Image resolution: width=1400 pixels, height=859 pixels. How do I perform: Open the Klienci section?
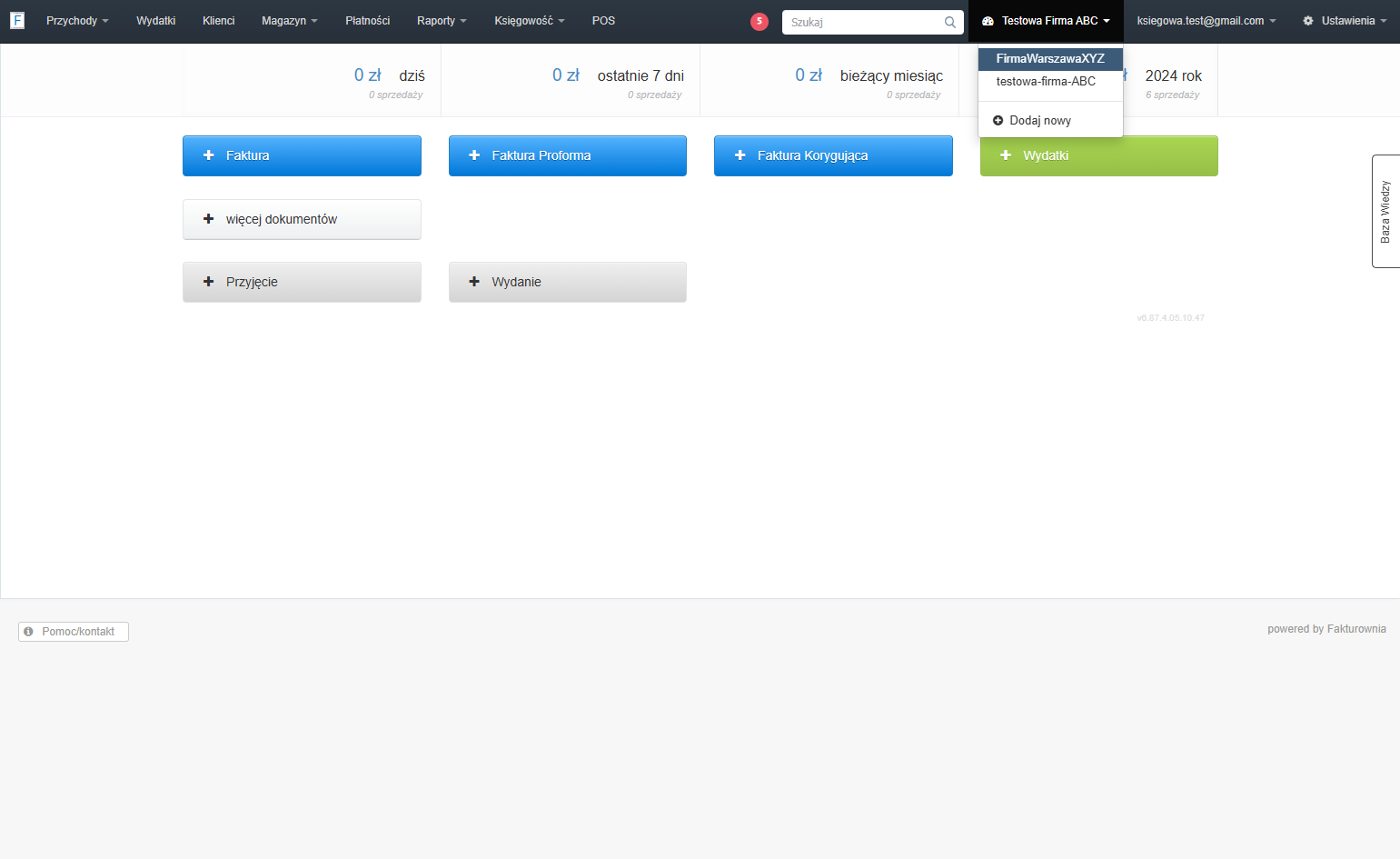point(218,20)
